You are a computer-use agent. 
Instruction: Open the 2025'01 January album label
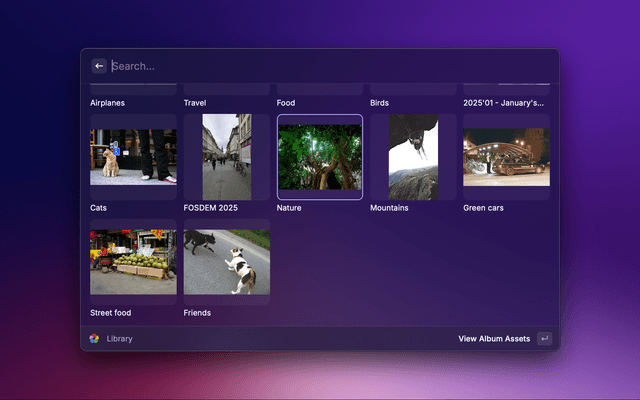[504, 103]
